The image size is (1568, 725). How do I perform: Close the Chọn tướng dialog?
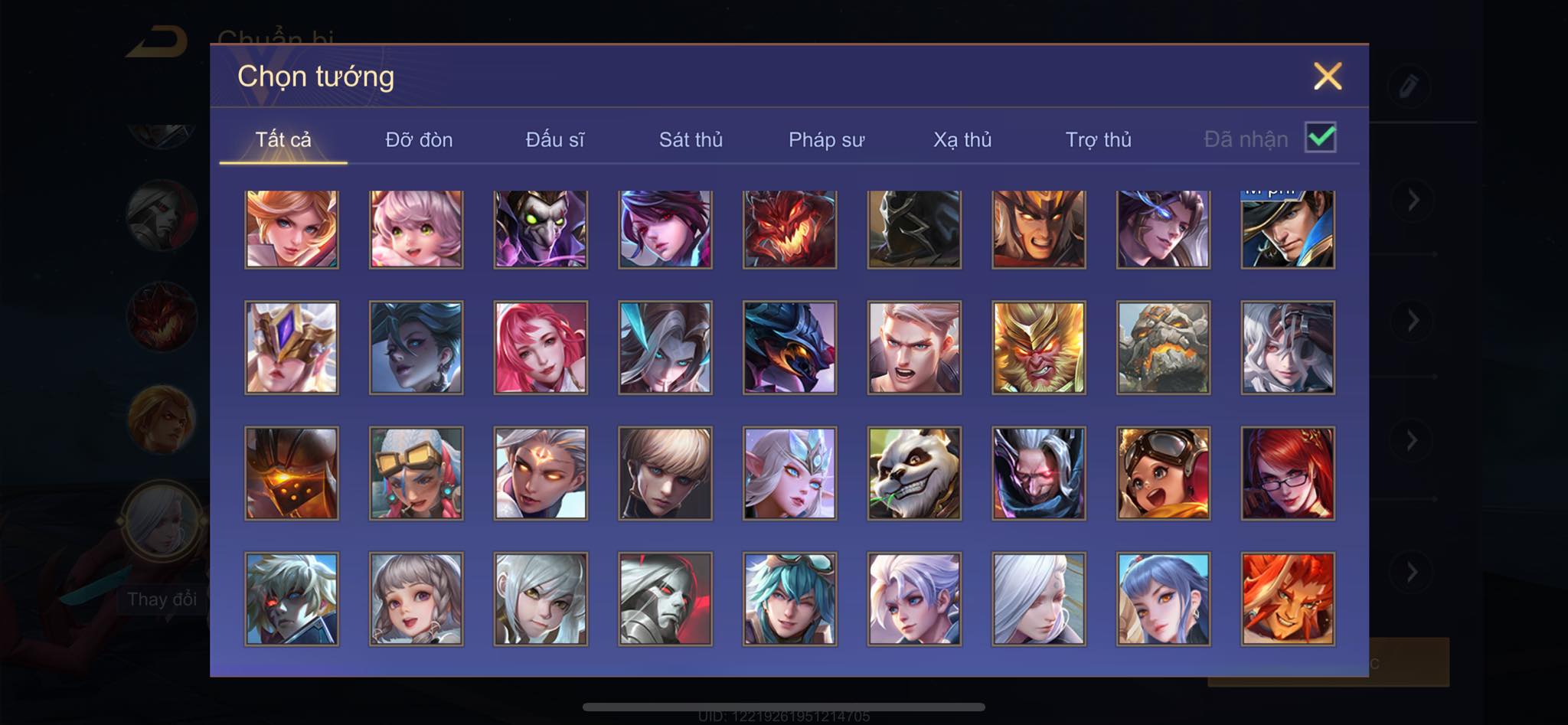[1328, 76]
